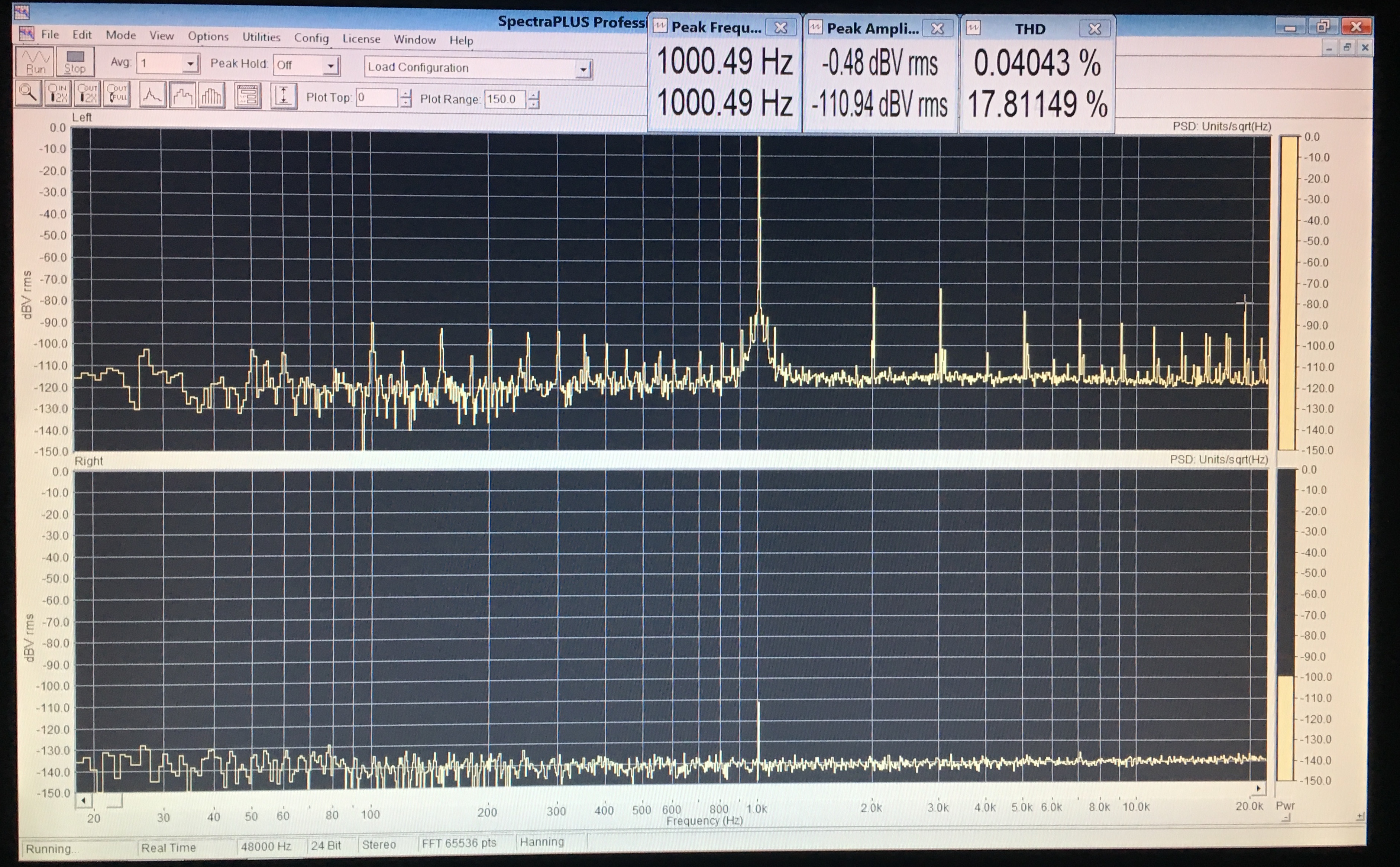Open the Mode menu
The height and width of the screenshot is (867, 1400).
tap(120, 35)
